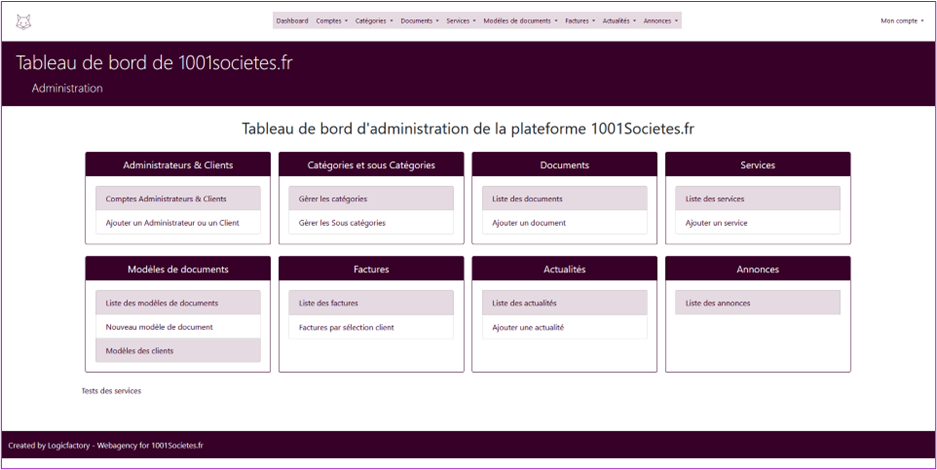The width and height of the screenshot is (937, 470).
Task: Expand Modèles de documents navbar dropdown
Action: (520, 21)
